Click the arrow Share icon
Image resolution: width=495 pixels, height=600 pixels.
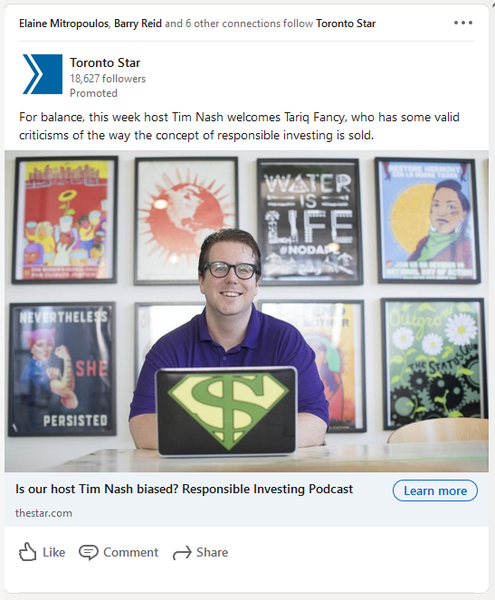182,553
